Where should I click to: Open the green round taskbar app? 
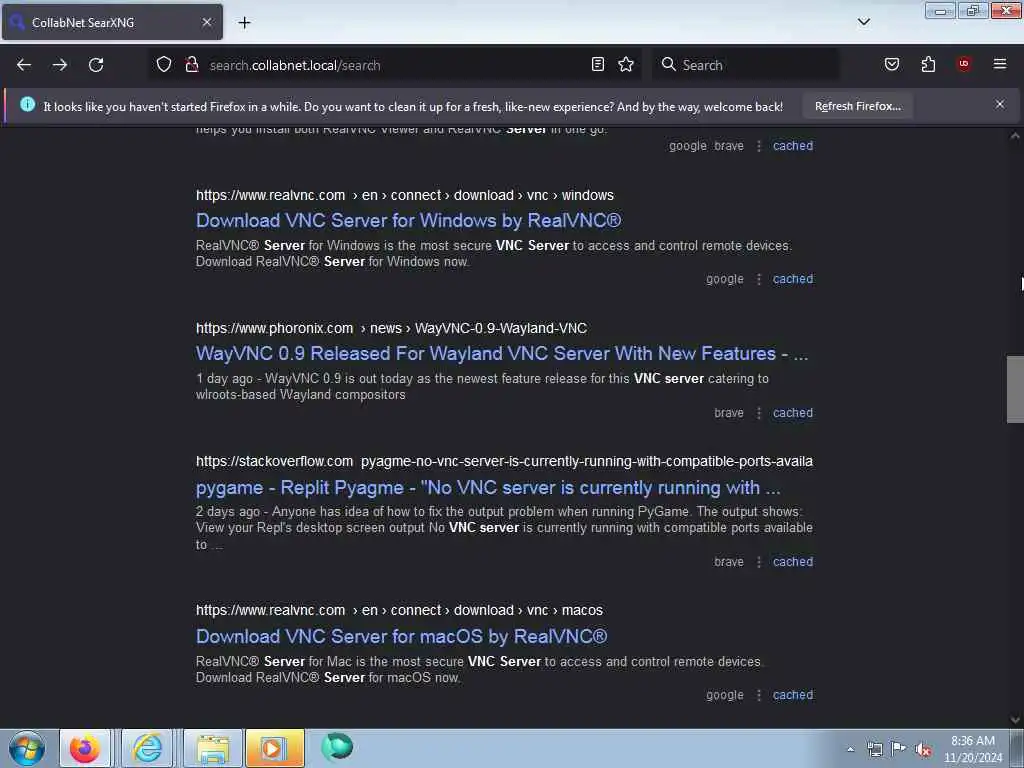pos(337,747)
